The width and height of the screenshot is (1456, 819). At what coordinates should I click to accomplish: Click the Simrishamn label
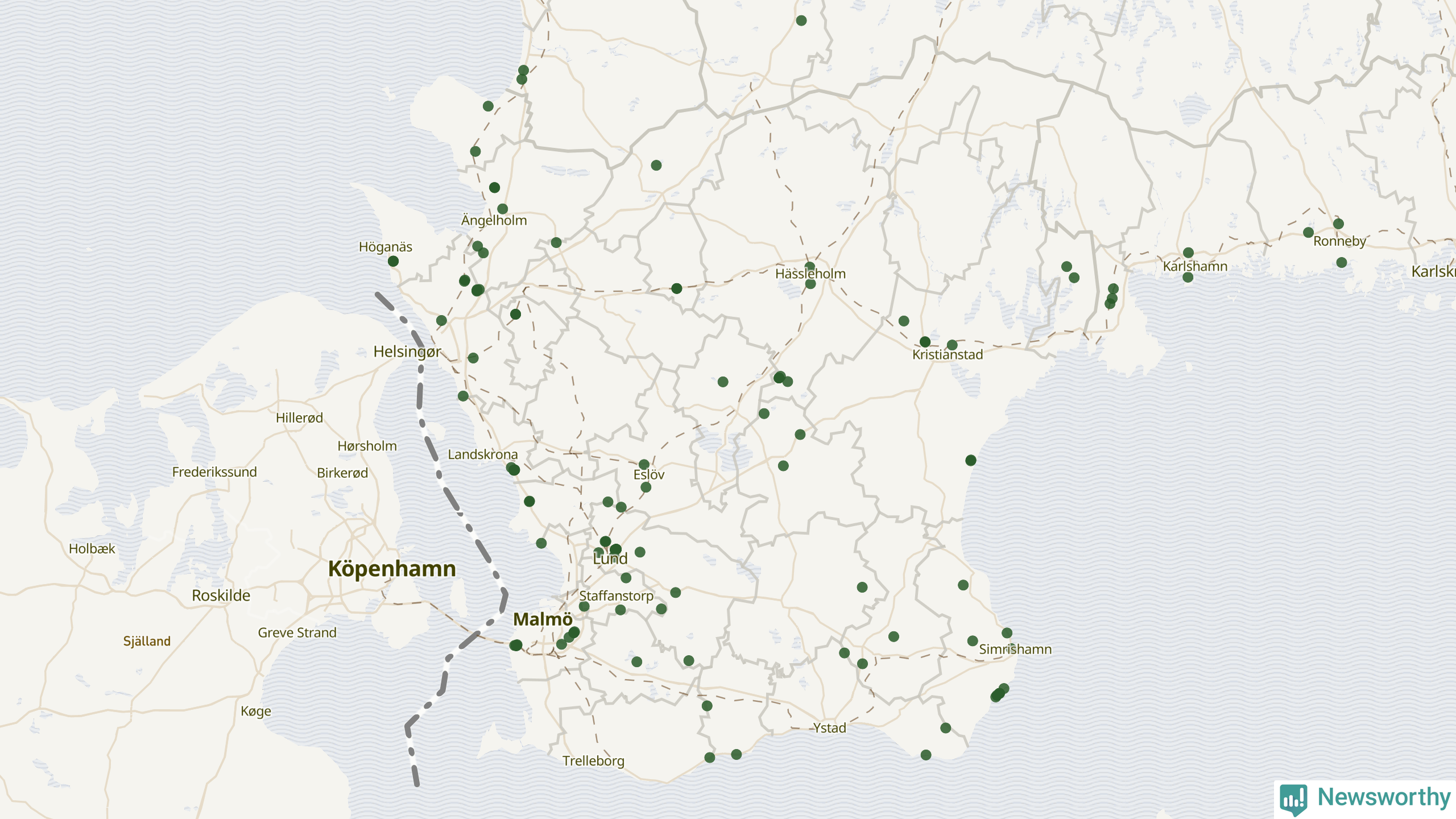[1015, 650]
